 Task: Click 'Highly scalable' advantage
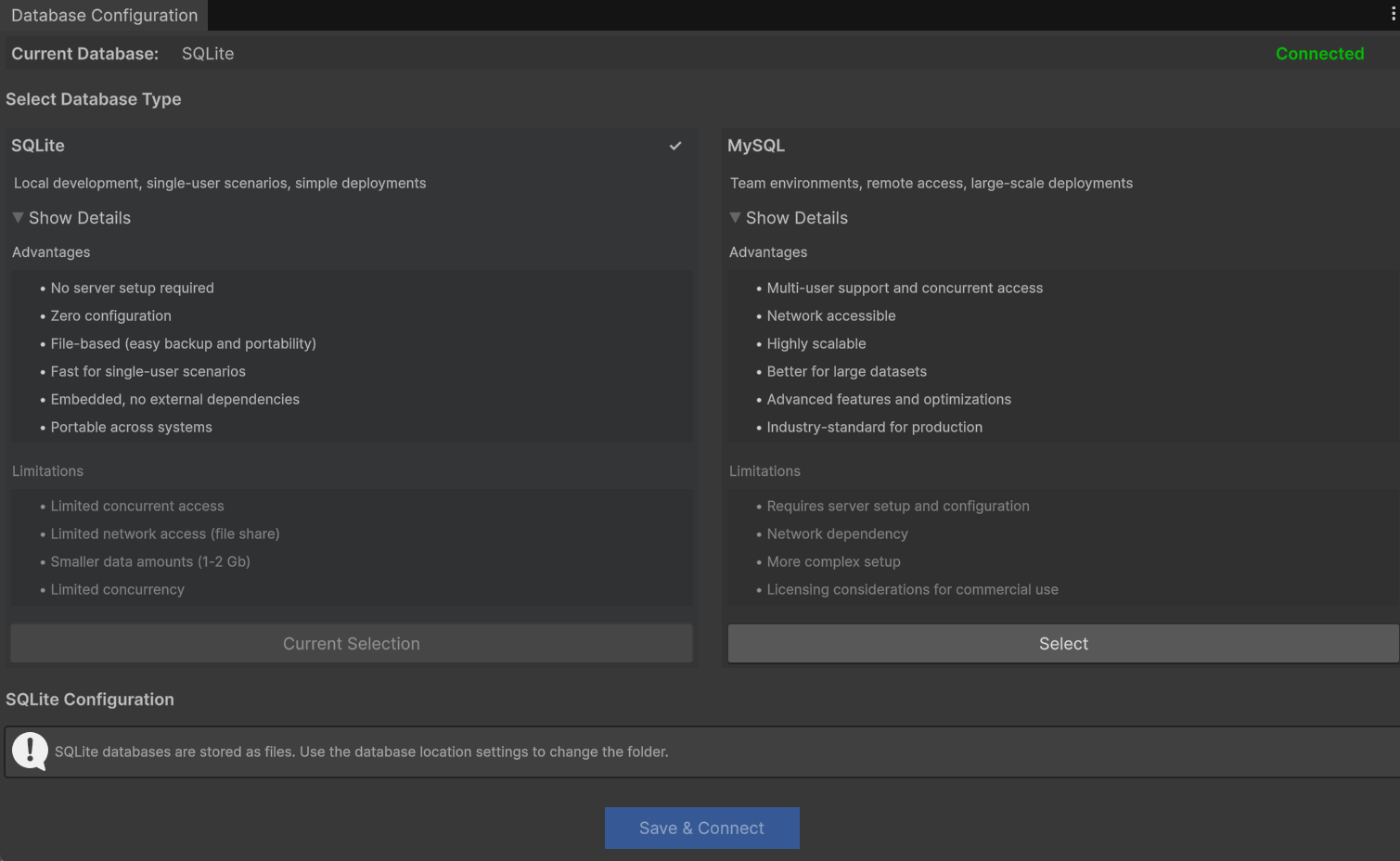[816, 344]
